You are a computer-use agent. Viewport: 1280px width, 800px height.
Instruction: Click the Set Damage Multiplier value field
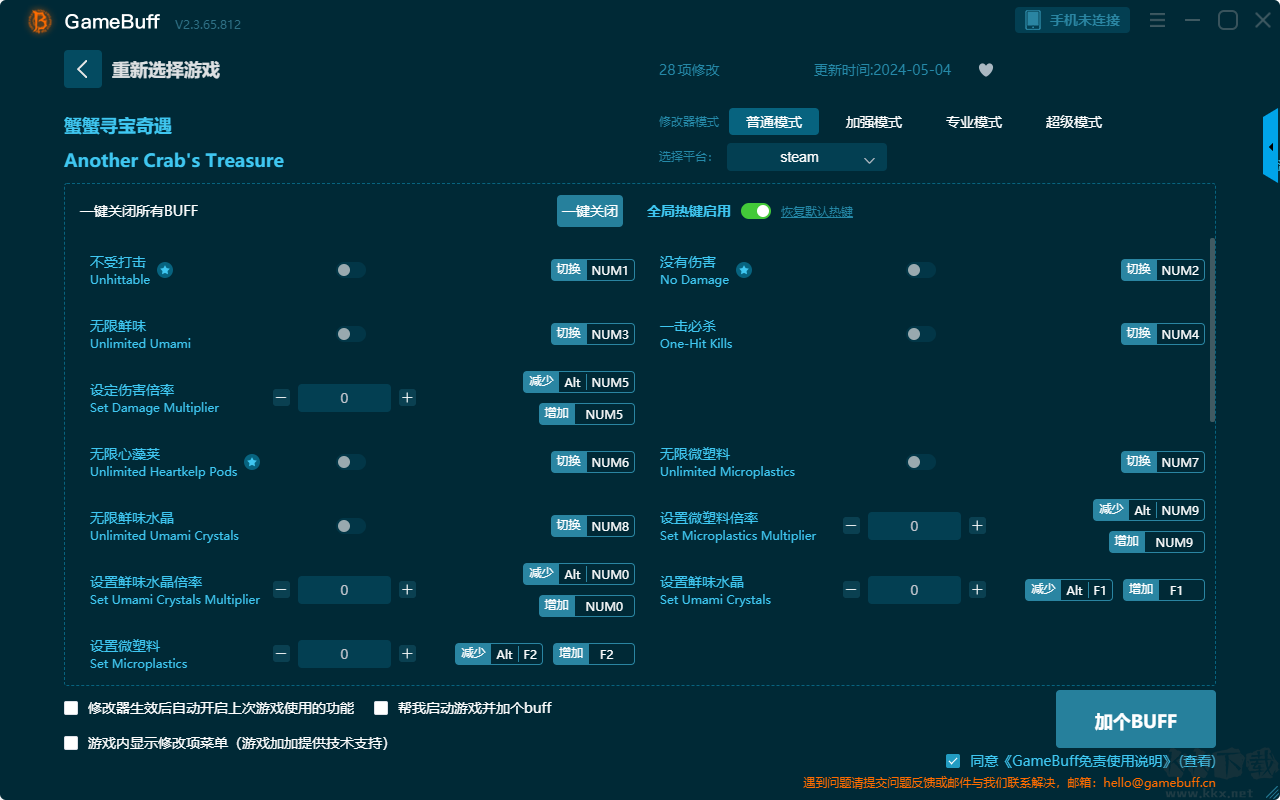click(x=344, y=398)
